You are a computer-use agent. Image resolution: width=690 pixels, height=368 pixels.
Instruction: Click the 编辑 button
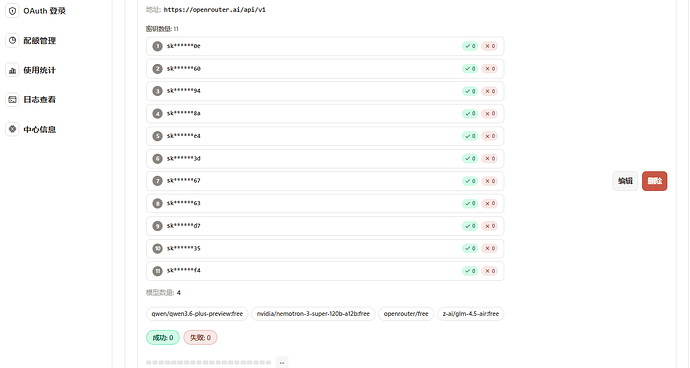tap(625, 181)
